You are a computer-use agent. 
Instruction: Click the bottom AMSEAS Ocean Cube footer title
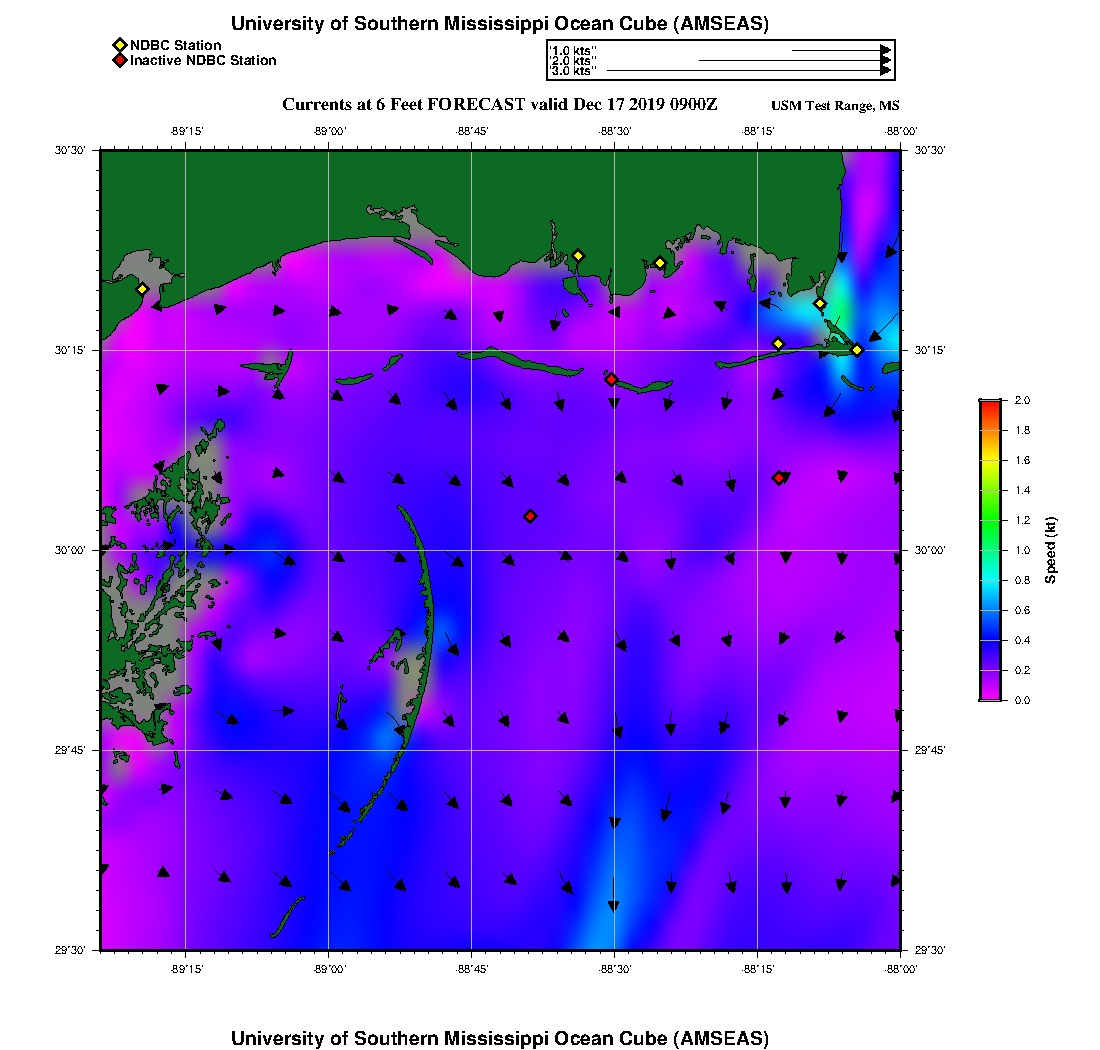tap(499, 1037)
